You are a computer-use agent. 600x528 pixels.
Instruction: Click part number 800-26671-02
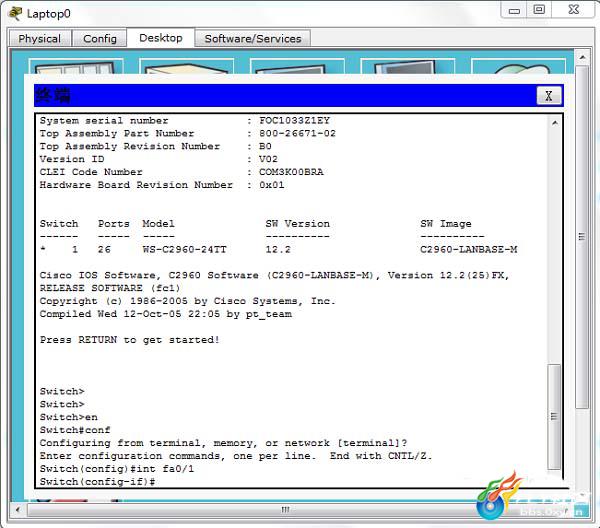(297, 134)
